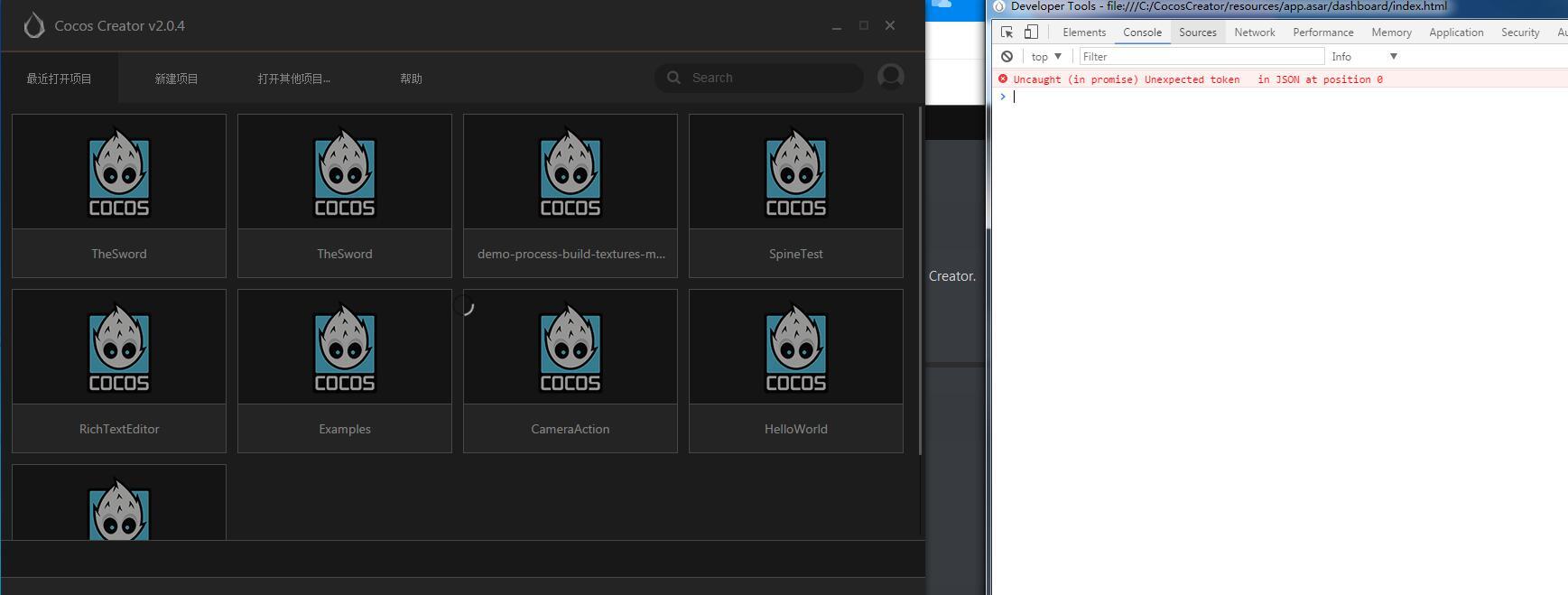The image size is (1568, 595).
Task: Click the Uncaught (in promise) error text
Action: tap(1198, 79)
